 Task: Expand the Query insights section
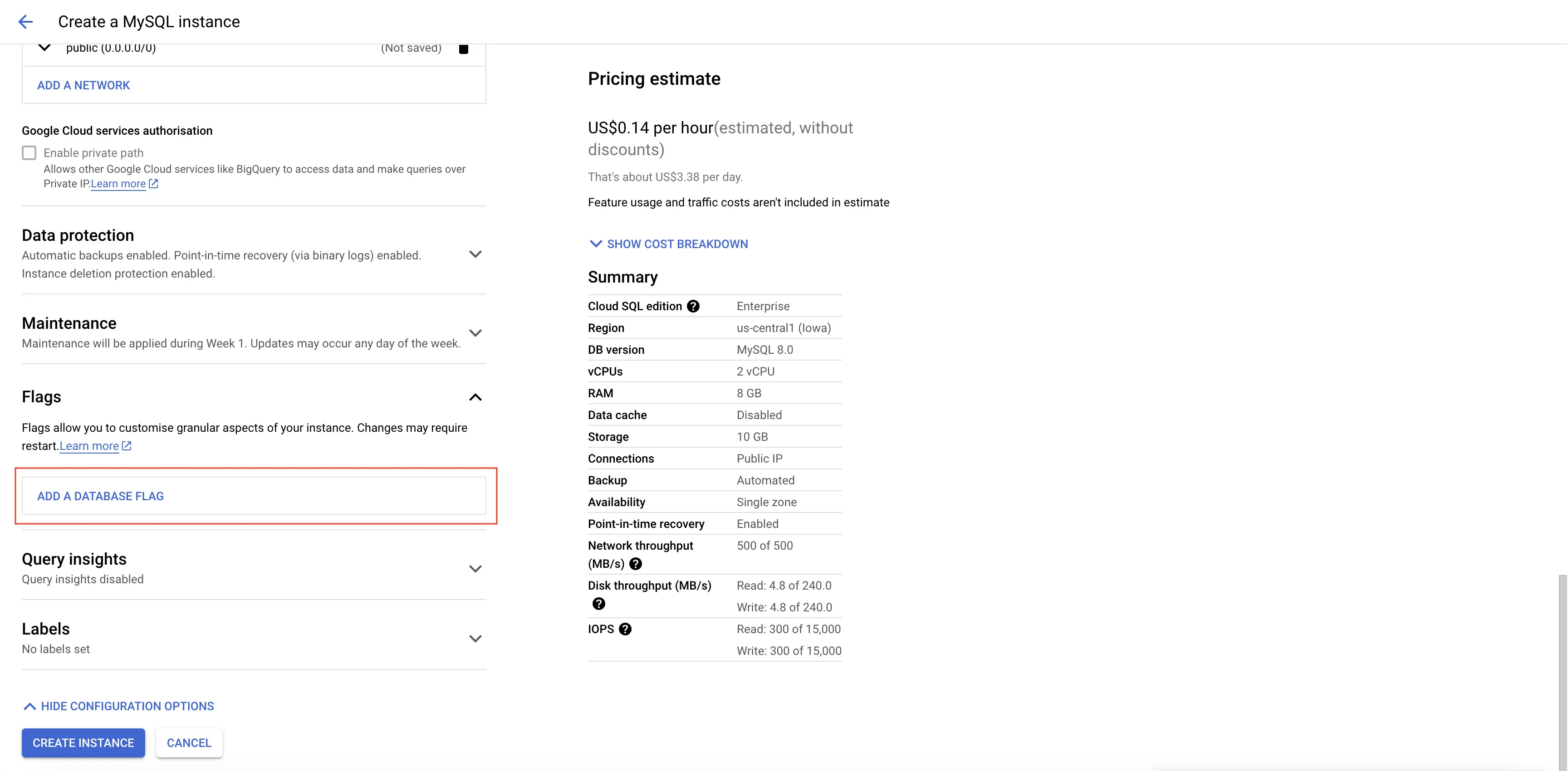click(x=475, y=569)
